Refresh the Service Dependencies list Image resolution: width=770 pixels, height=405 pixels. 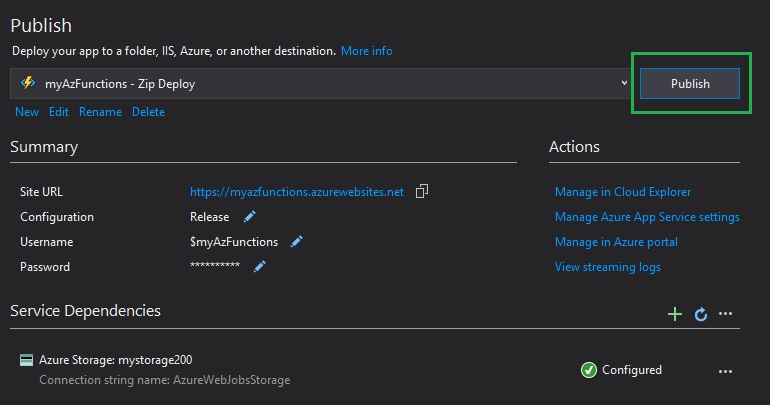tap(701, 314)
